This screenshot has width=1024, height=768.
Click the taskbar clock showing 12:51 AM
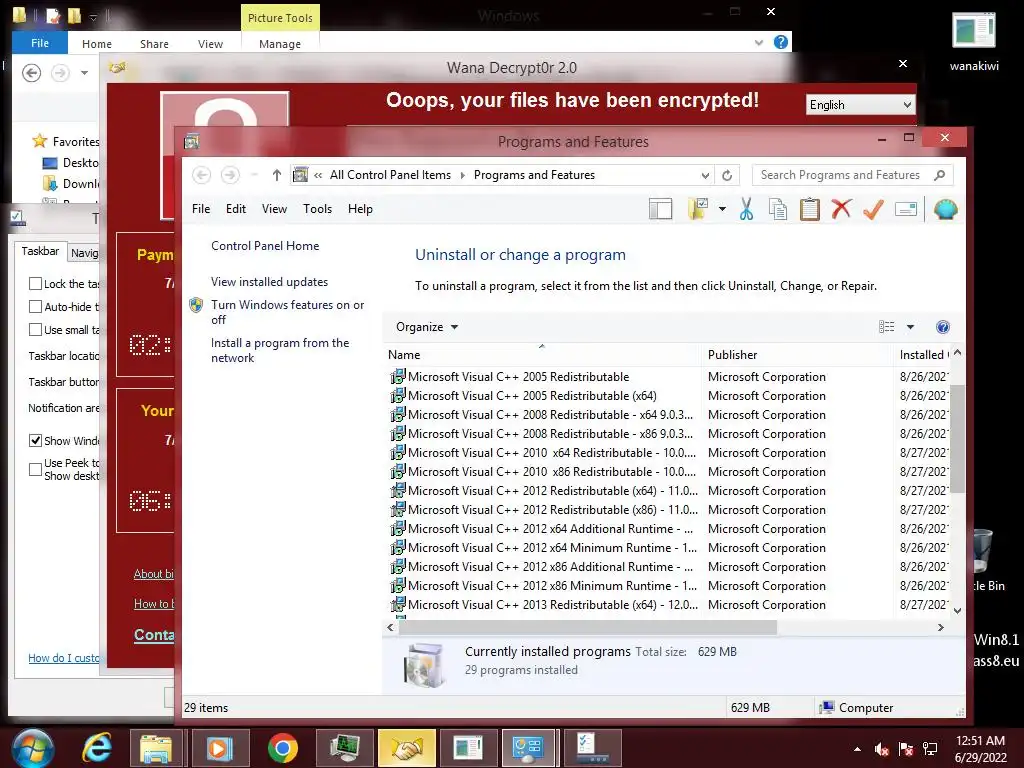tap(980, 749)
